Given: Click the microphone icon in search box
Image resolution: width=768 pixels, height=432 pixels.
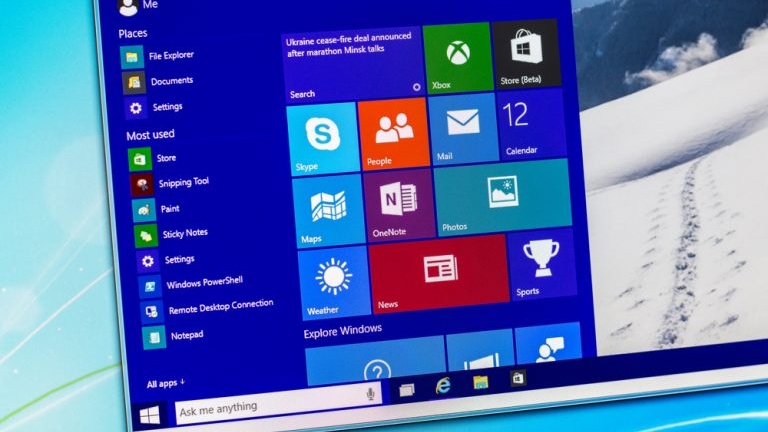Looking at the screenshot, I should click(x=371, y=393).
